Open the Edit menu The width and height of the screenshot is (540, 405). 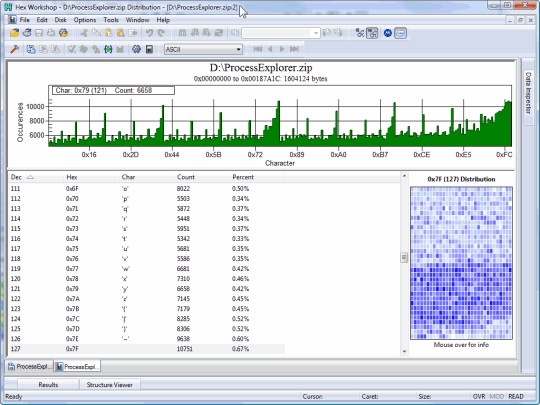(42, 20)
